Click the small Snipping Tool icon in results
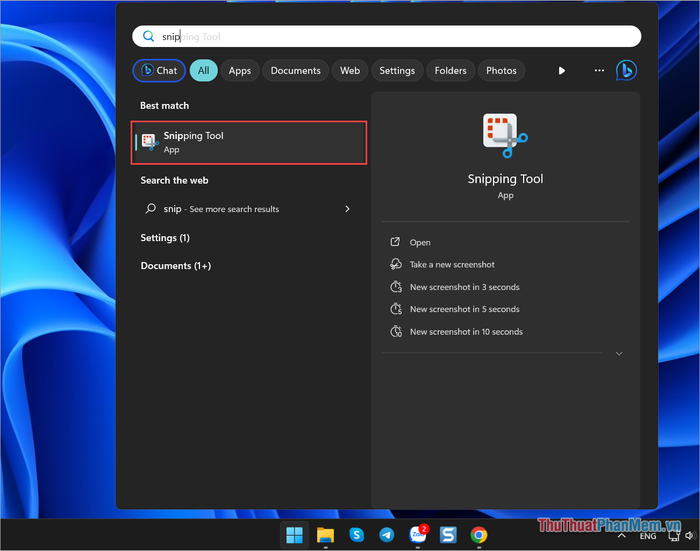The width and height of the screenshot is (700, 551). coord(150,142)
